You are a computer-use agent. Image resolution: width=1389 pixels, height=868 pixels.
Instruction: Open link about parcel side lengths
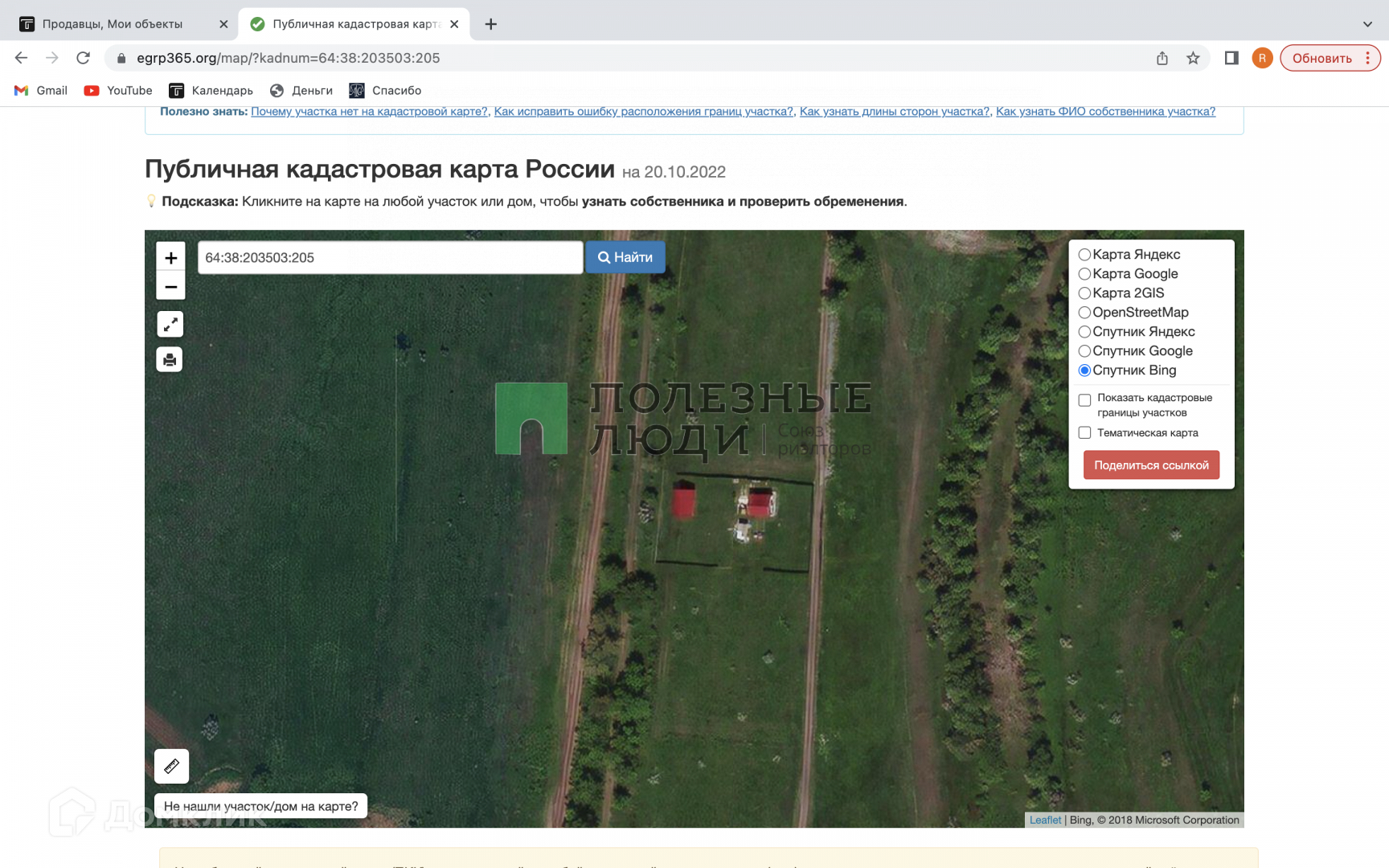click(895, 112)
